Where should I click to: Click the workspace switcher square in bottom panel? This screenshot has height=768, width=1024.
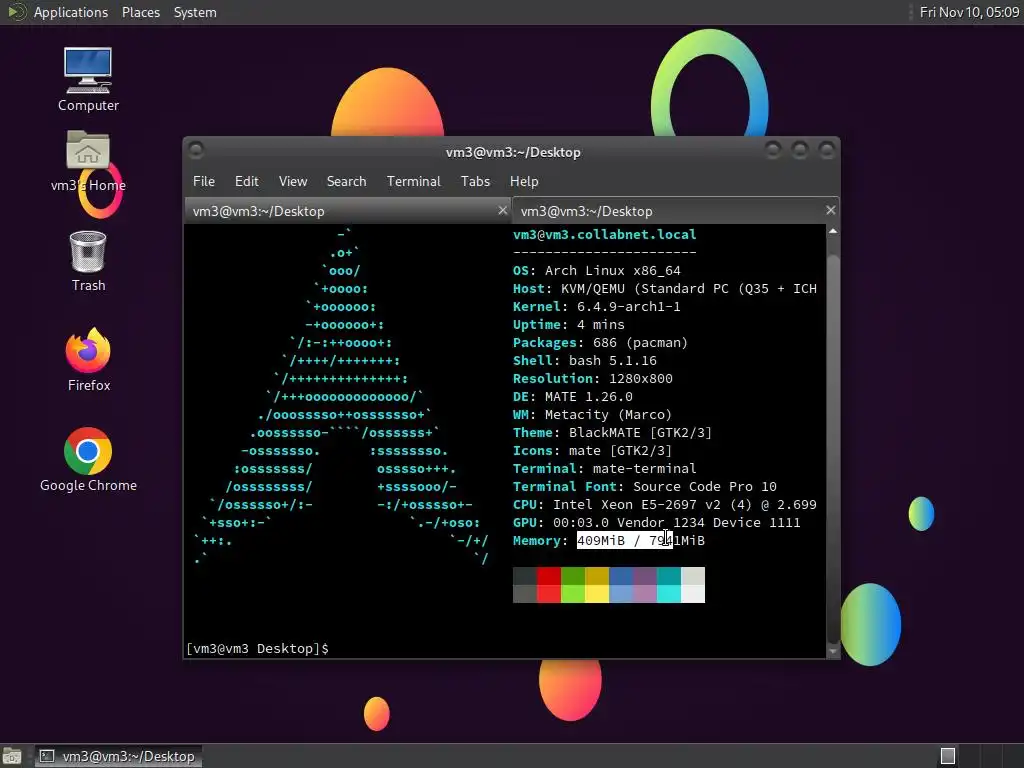[948, 756]
